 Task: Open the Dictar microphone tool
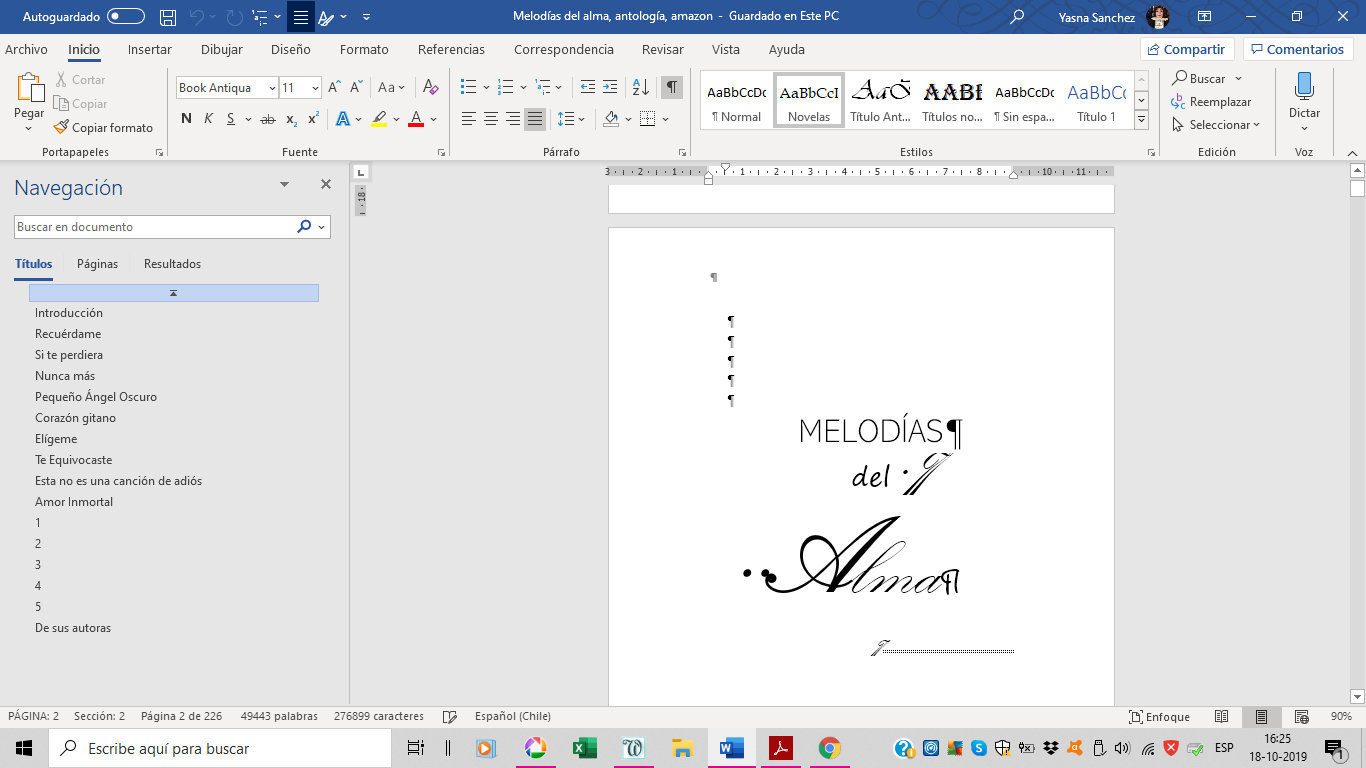[1304, 97]
